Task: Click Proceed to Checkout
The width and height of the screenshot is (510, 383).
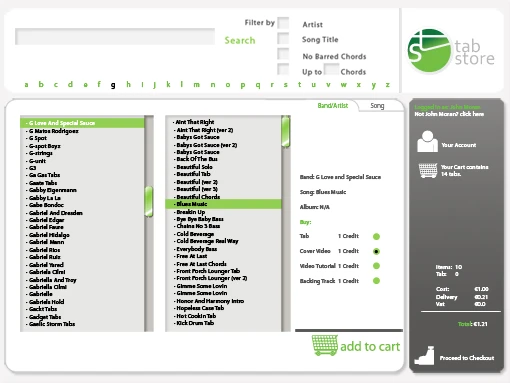Action: 467,358
